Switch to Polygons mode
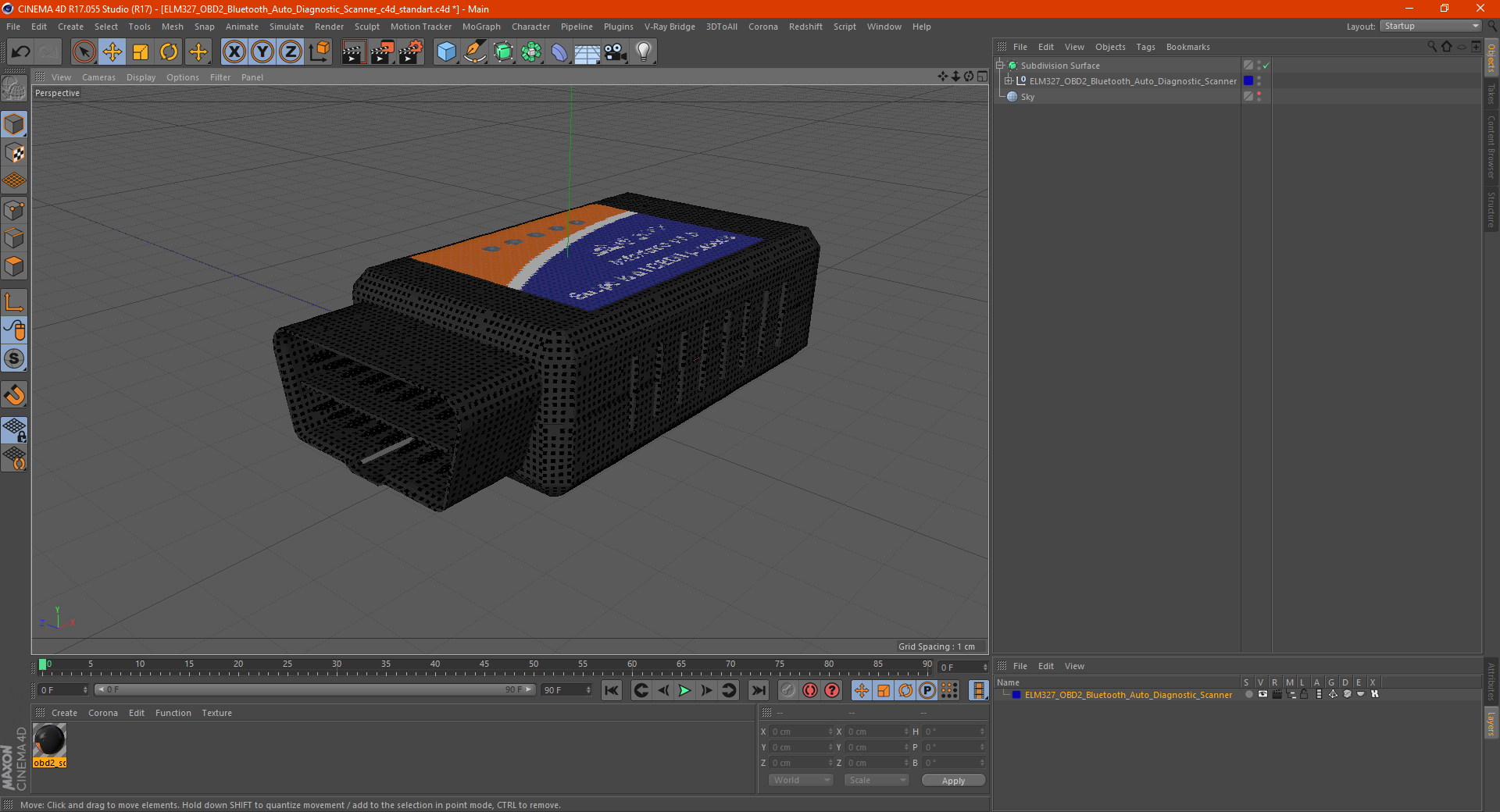The image size is (1500, 812). coord(14,266)
